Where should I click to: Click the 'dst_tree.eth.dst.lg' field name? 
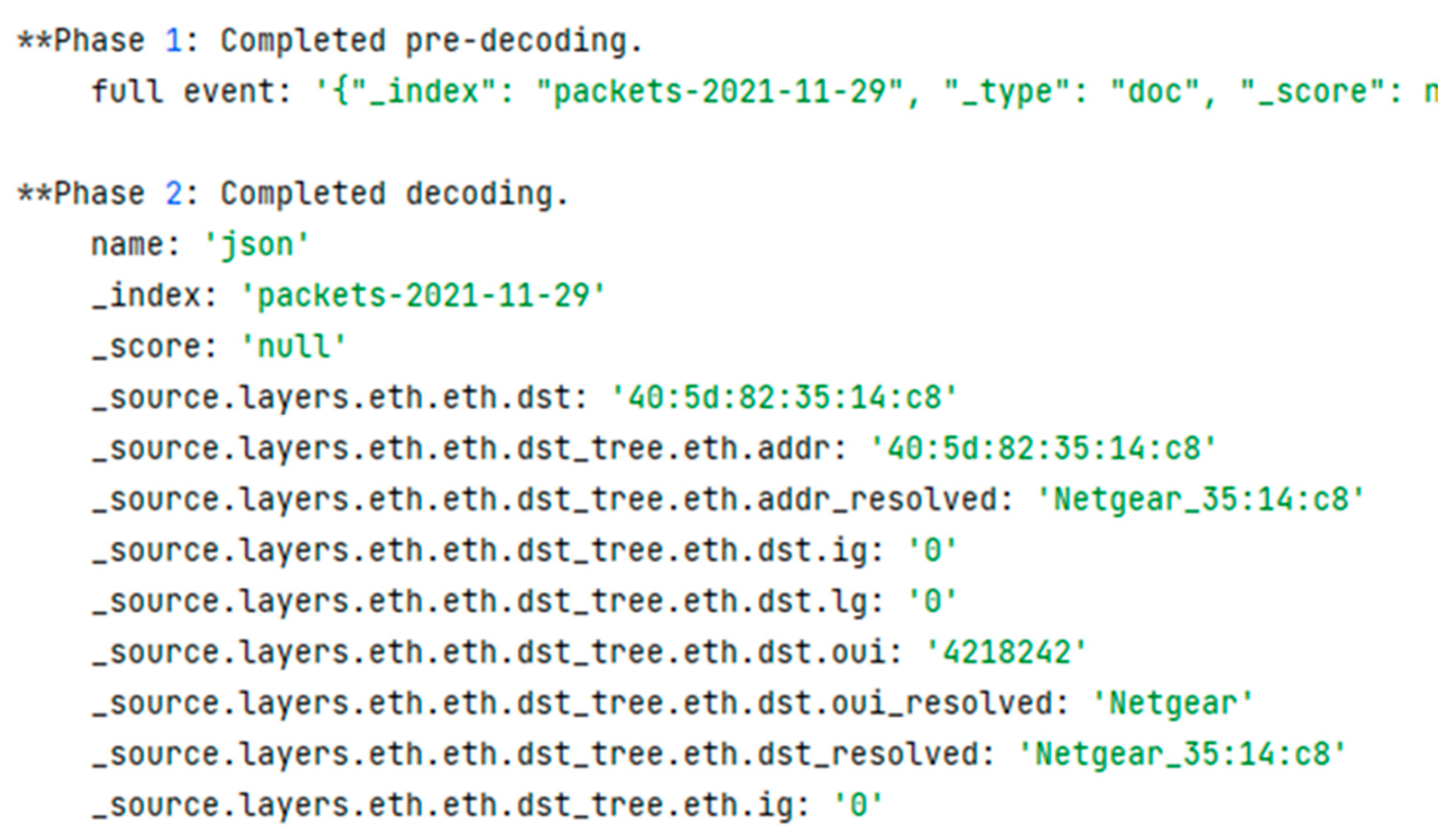(487, 602)
